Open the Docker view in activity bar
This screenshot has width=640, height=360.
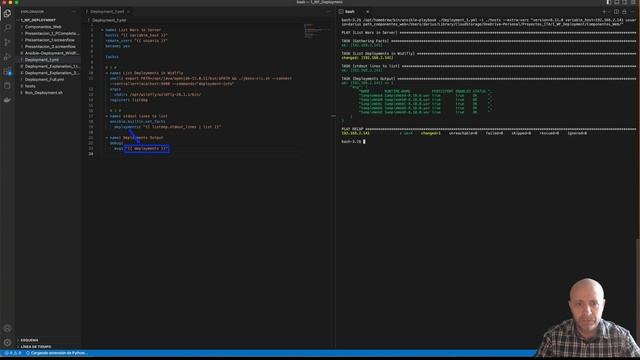click(x=7, y=100)
